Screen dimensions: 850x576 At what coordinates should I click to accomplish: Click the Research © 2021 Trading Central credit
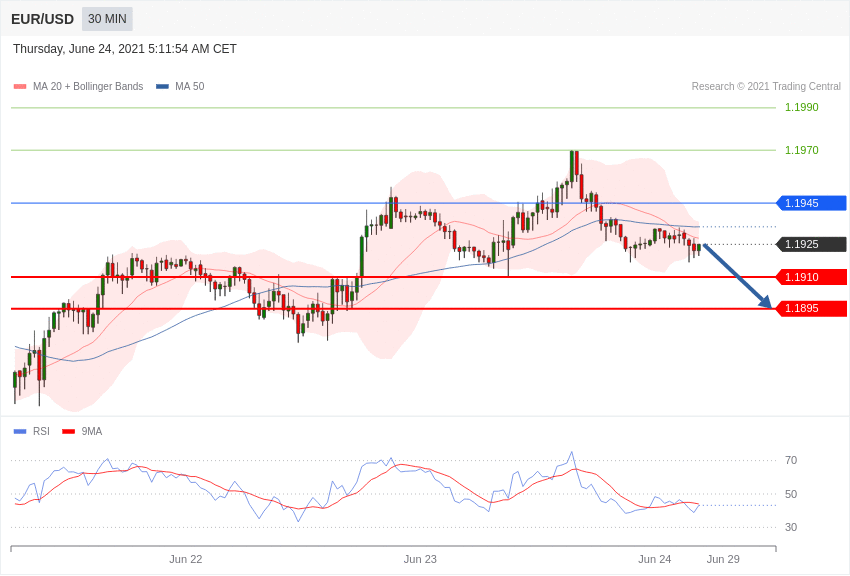click(766, 86)
